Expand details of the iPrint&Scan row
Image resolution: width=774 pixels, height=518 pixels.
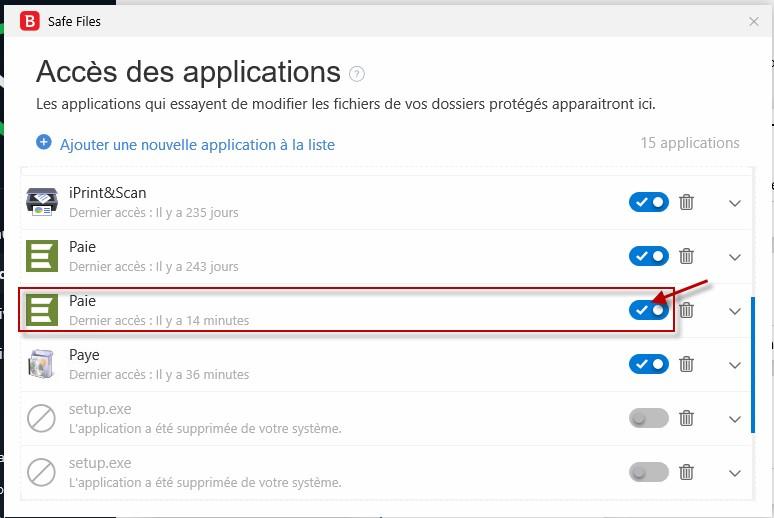(735, 203)
